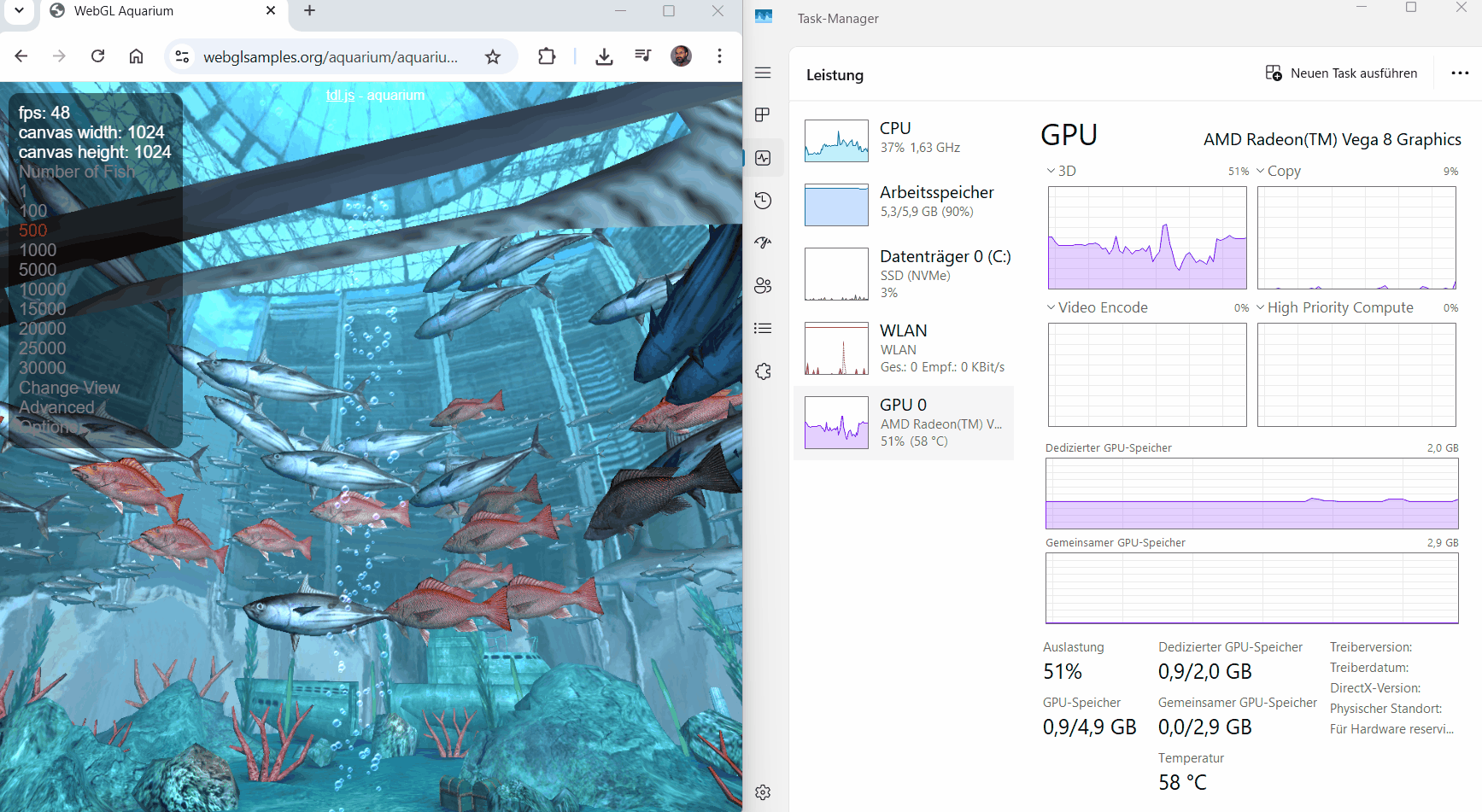
Task: Open the Users icon in sidebar
Action: pos(763,285)
